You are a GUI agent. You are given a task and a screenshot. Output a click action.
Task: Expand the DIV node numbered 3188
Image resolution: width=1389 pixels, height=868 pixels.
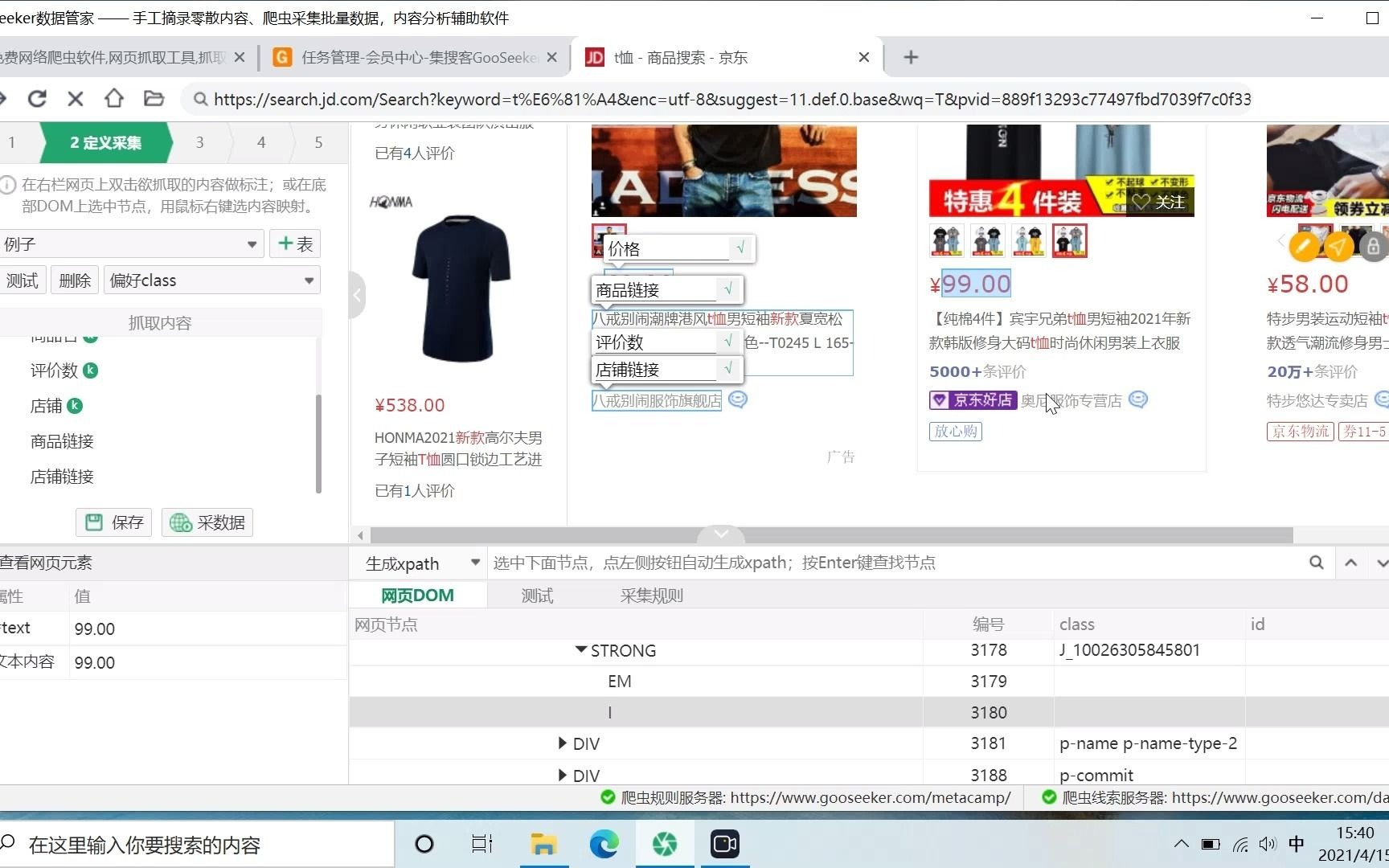[x=563, y=775]
